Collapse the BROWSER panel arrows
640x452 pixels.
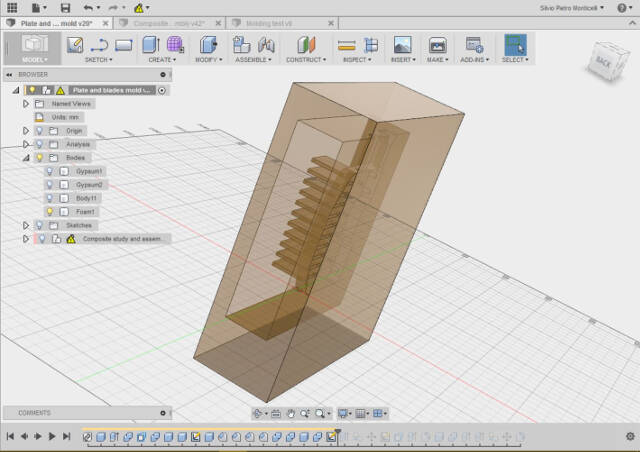[x=9, y=75]
